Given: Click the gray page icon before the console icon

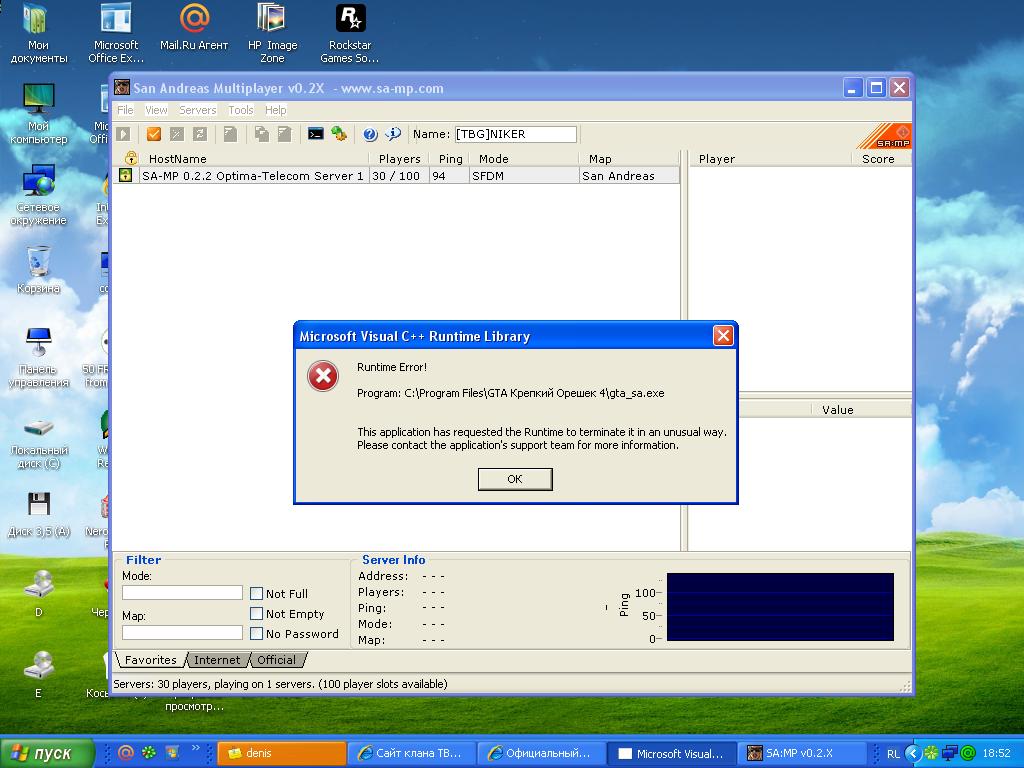Looking at the screenshot, I should click(x=284, y=134).
